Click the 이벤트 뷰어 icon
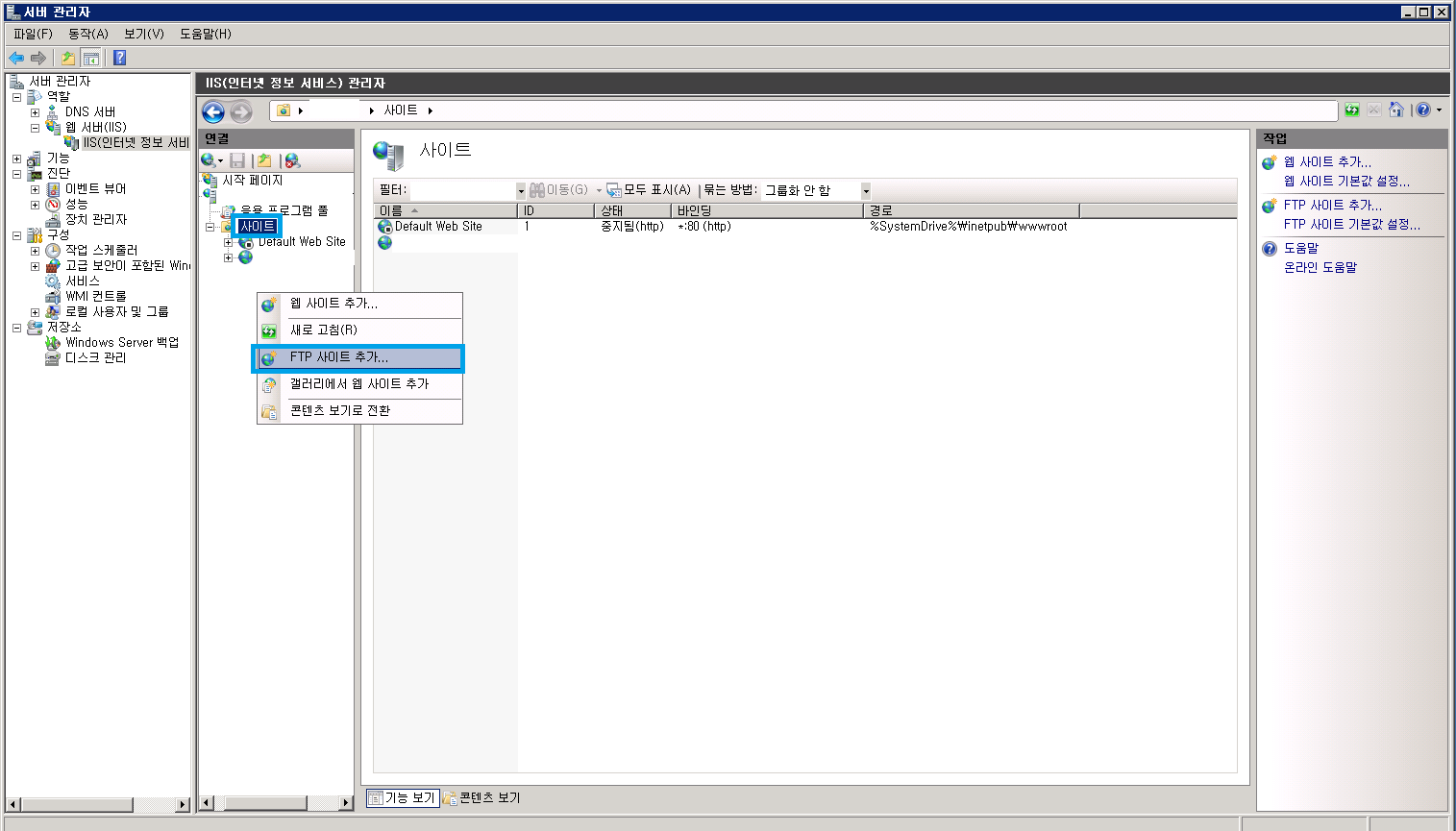1456x831 pixels. coord(53,189)
